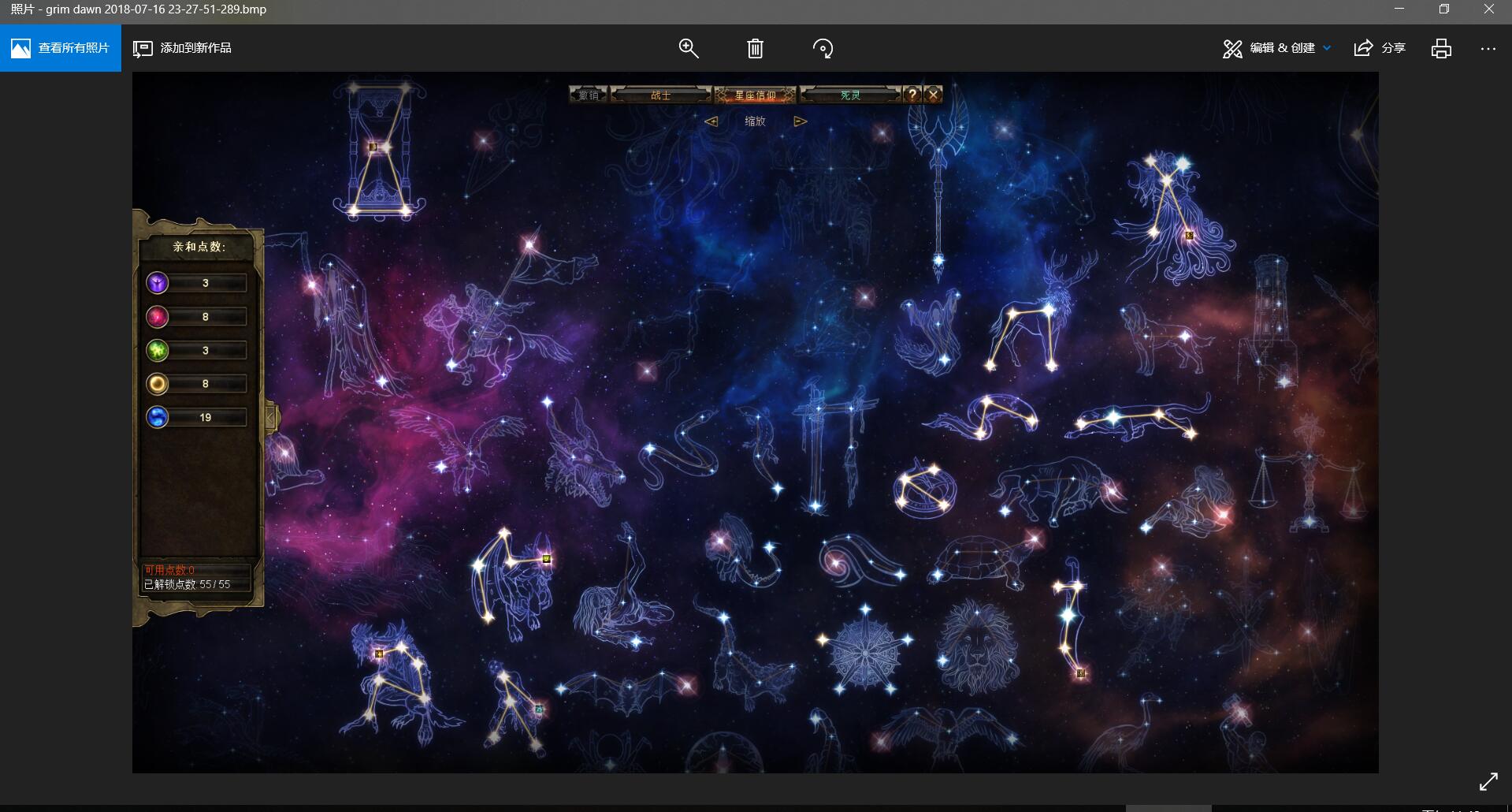Open the zoom magnifier in Photos toolbar
Viewport: 1512px width, 812px height.
[689, 48]
